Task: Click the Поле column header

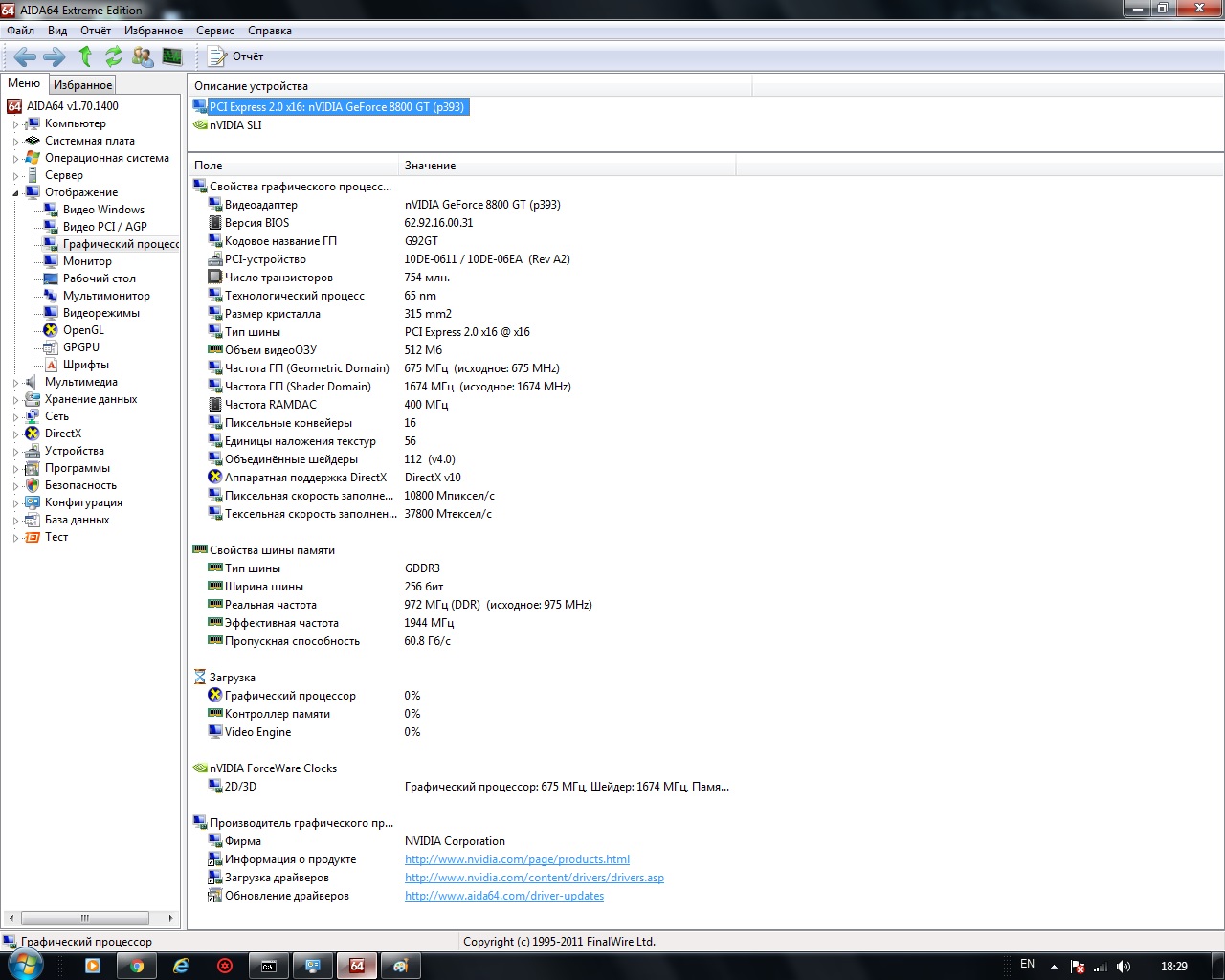Action: tap(293, 166)
